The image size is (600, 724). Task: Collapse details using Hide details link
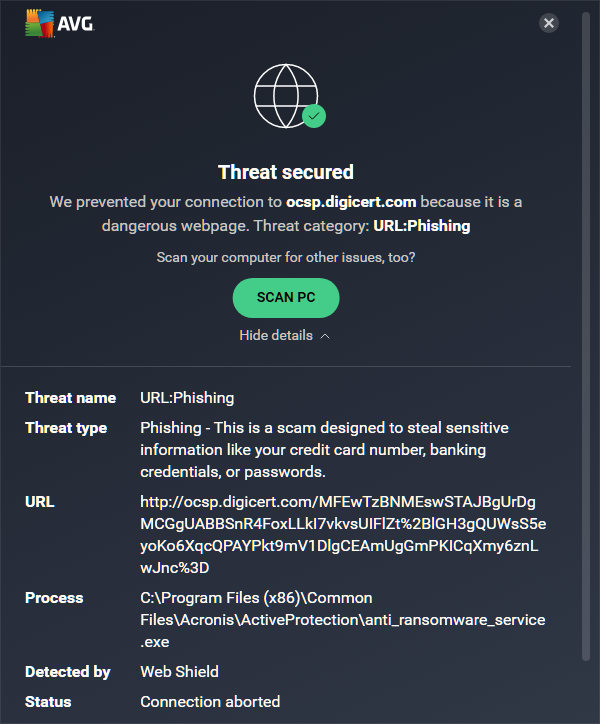tap(276, 335)
